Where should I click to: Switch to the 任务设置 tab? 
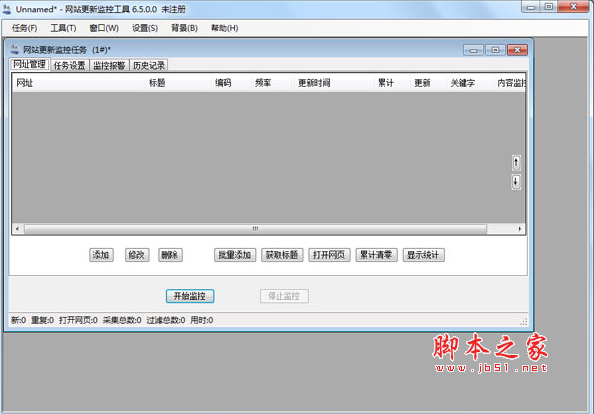click(69, 65)
